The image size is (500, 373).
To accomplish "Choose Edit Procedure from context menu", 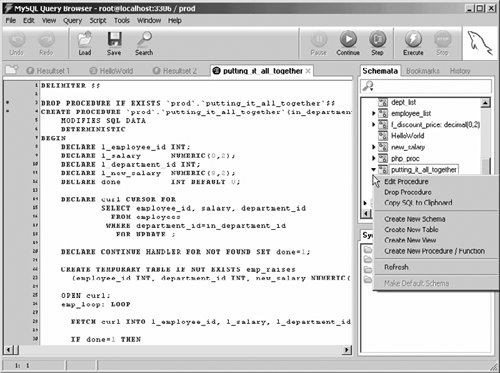I will coord(406,182).
